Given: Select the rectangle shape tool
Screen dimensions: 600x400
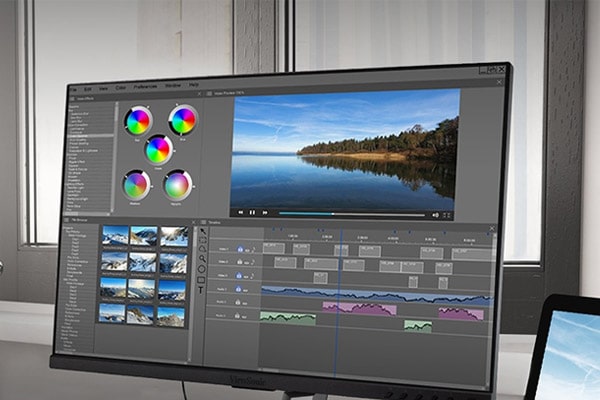Looking at the screenshot, I should tap(203, 278).
